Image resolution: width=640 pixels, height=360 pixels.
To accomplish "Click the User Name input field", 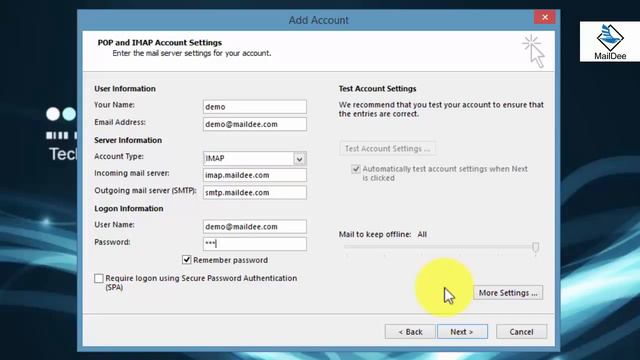I will click(x=255, y=227).
